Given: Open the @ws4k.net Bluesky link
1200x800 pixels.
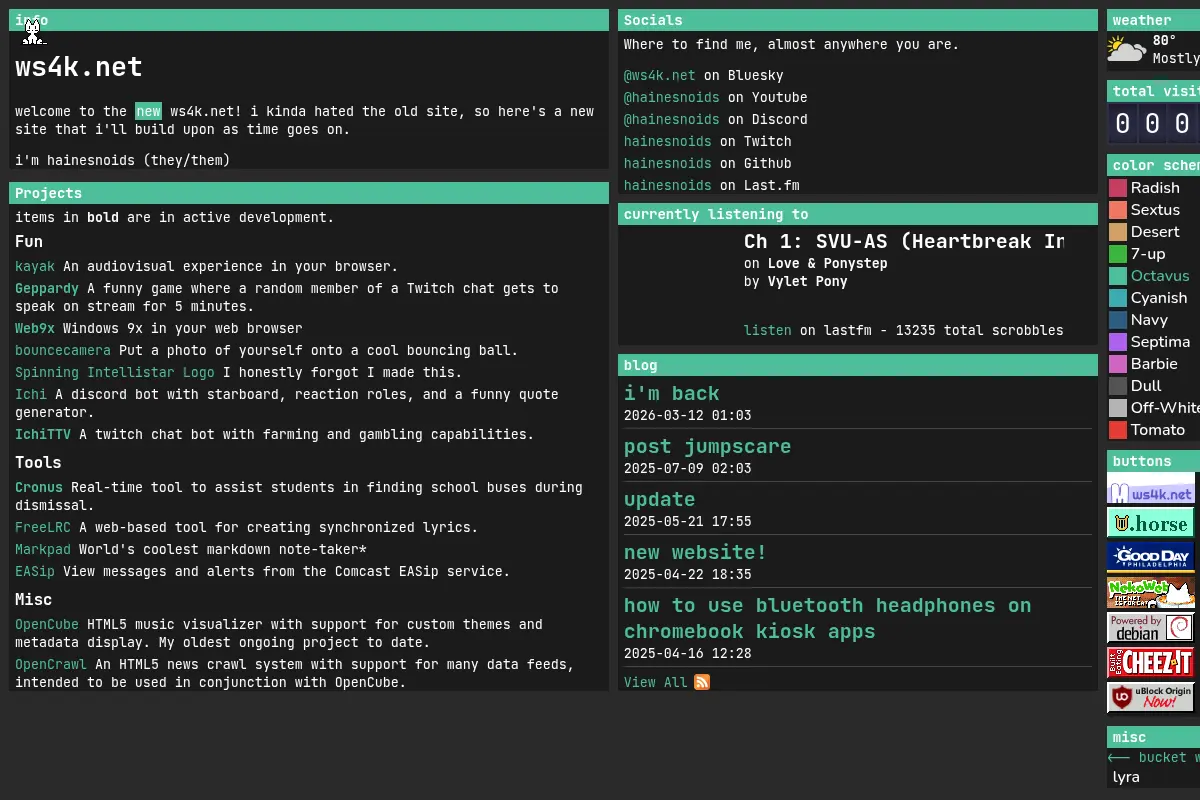Looking at the screenshot, I should [659, 76].
